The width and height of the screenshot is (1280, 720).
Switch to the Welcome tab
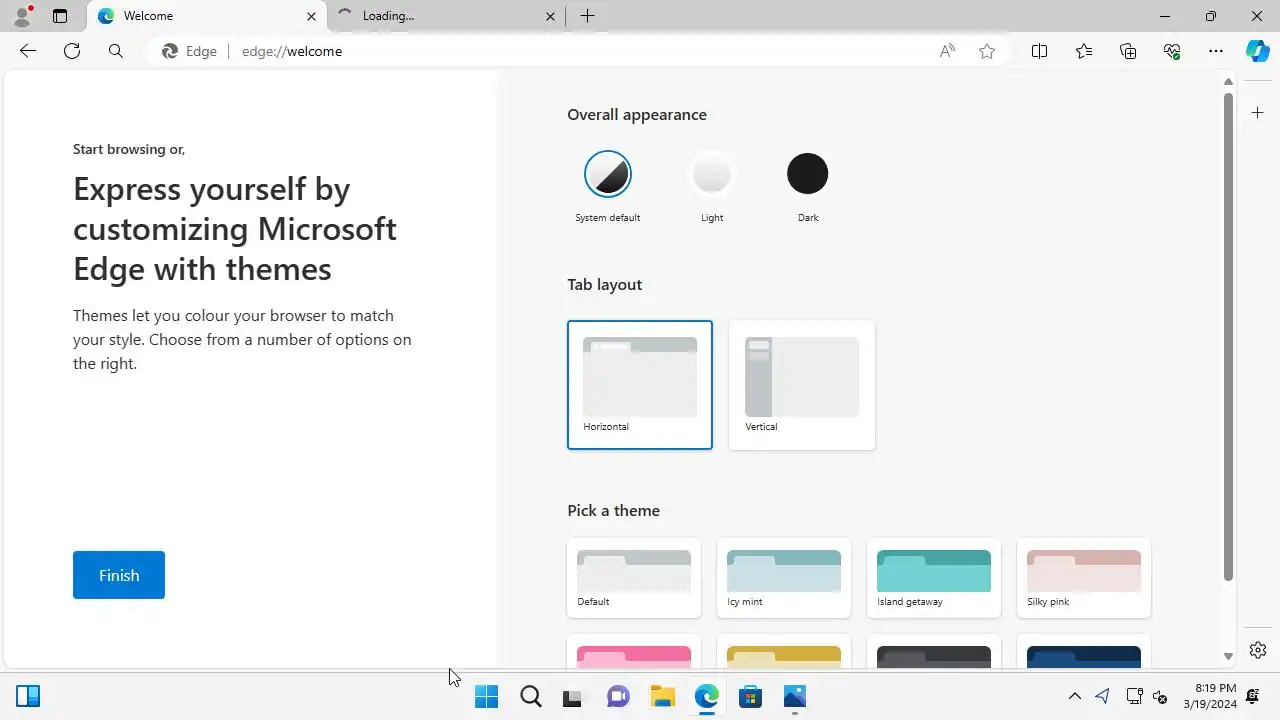[207, 16]
